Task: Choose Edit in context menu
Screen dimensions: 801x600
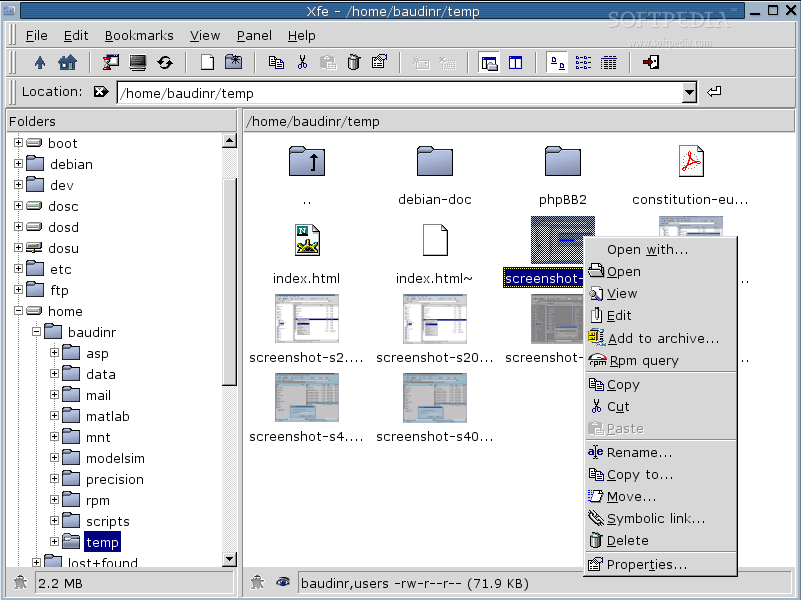Action: tap(660, 316)
